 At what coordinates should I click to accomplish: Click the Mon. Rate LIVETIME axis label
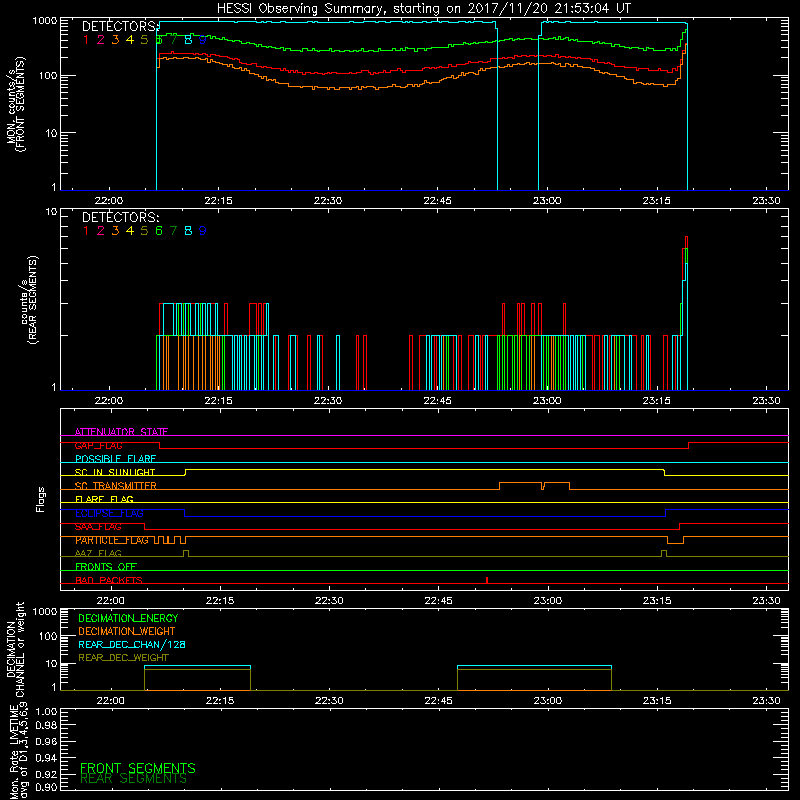[x=18, y=751]
